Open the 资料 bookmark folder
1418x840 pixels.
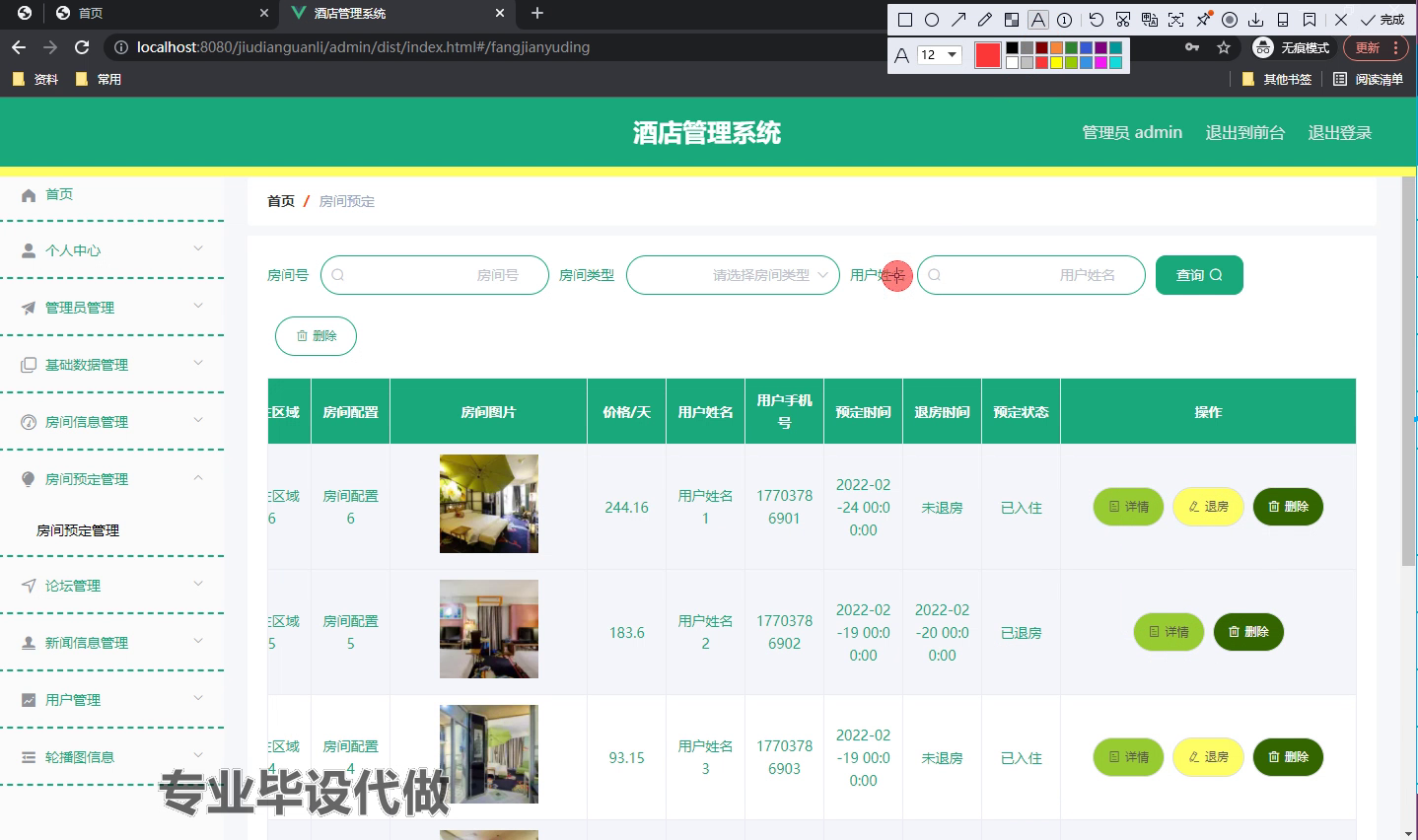pos(35,79)
